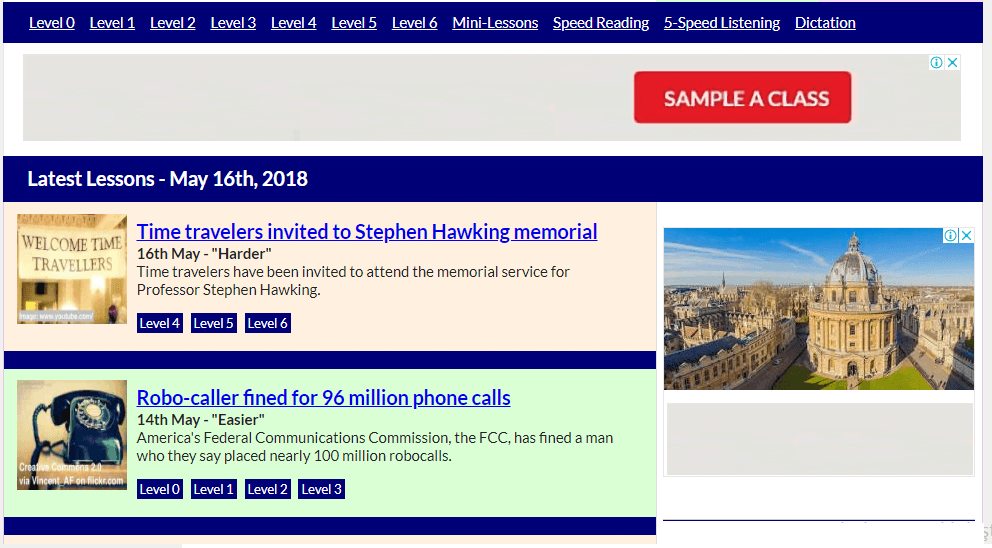
Task: Click the sidebar ad info icon
Action: click(950, 235)
